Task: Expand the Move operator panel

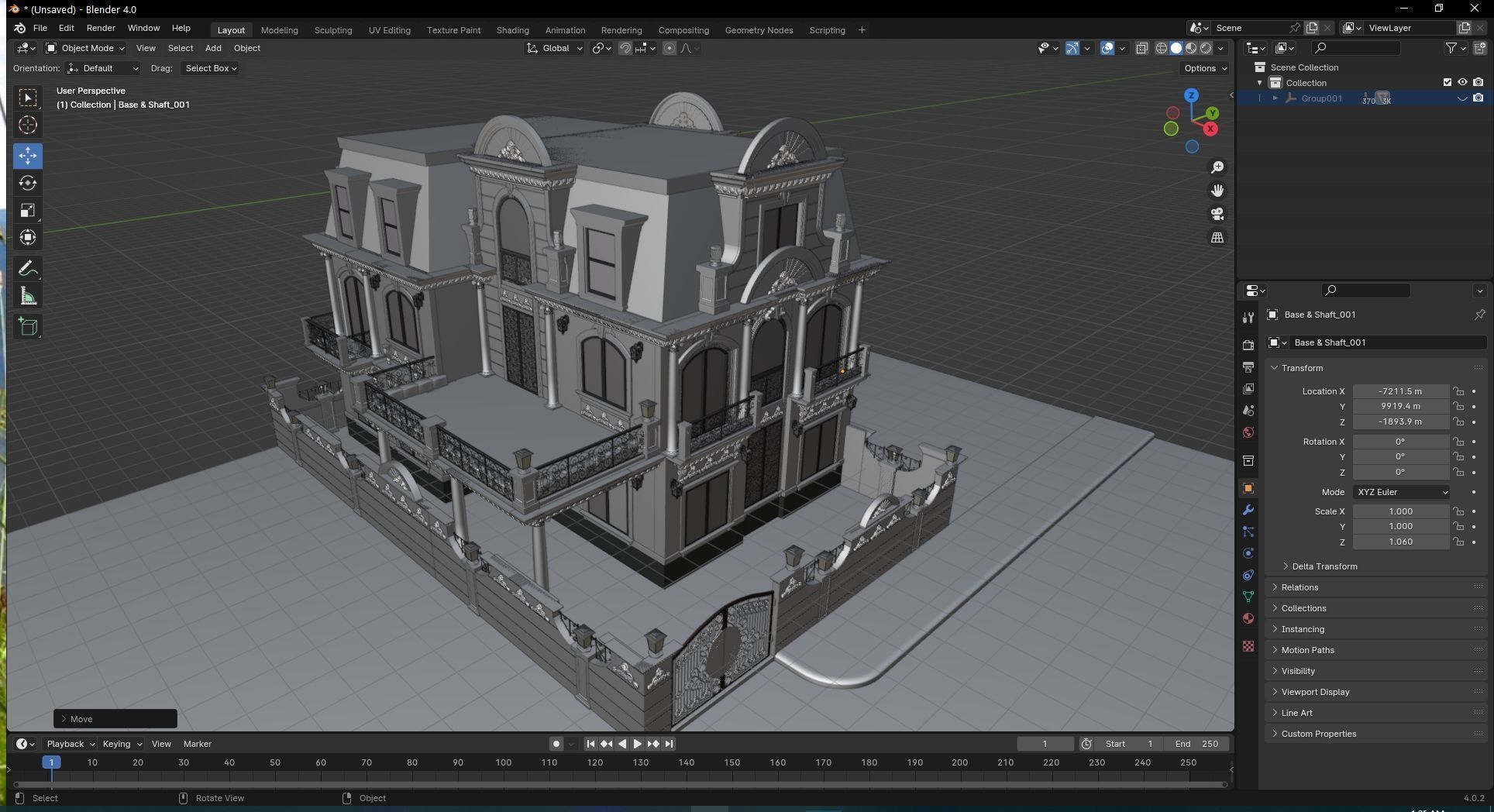Action: 115,719
